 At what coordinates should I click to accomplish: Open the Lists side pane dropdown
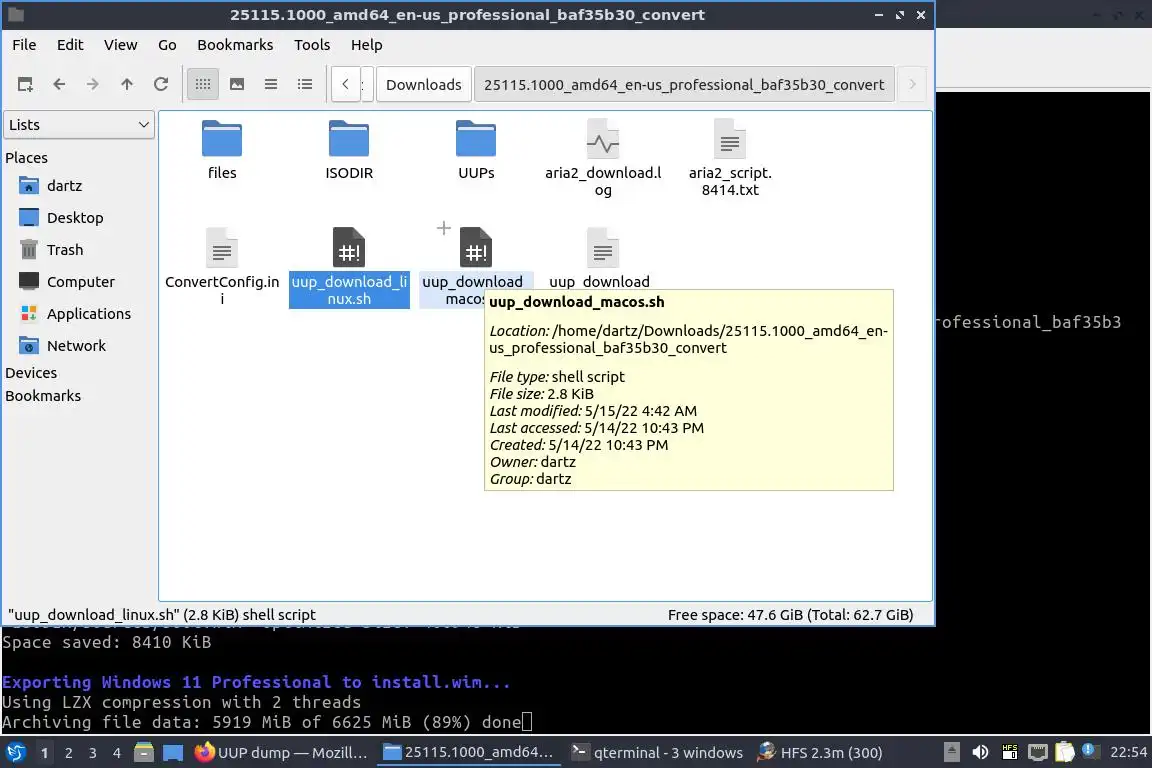pyautogui.click(x=79, y=125)
